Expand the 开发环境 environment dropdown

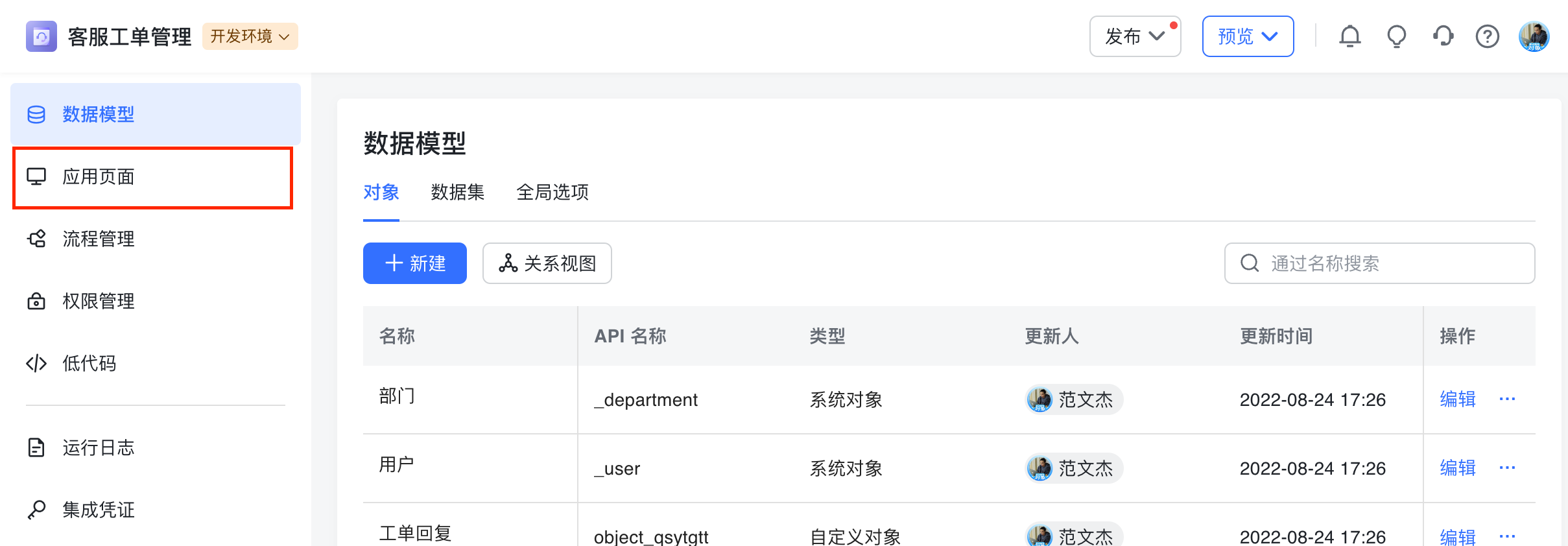coord(250,36)
